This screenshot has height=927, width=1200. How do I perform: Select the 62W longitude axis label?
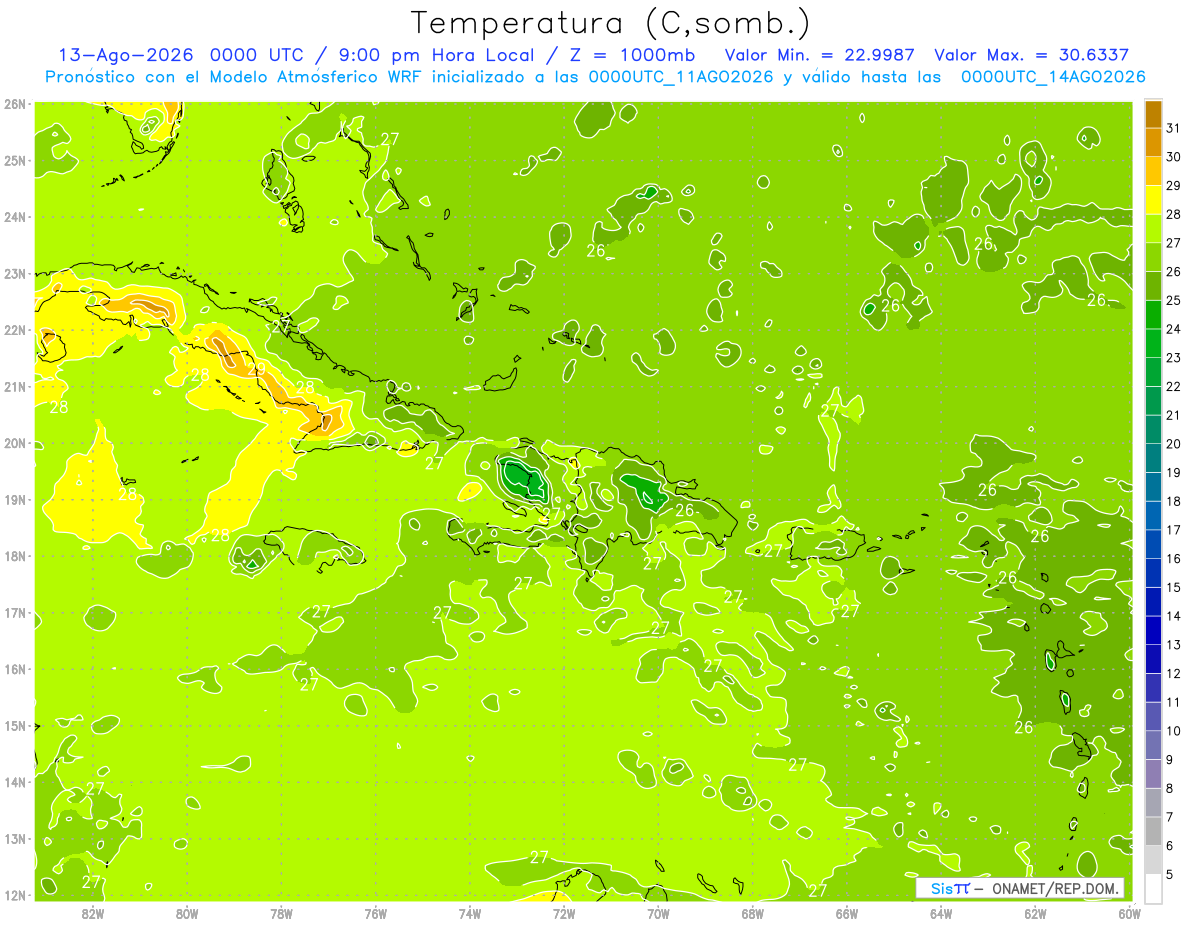[x=1035, y=913]
